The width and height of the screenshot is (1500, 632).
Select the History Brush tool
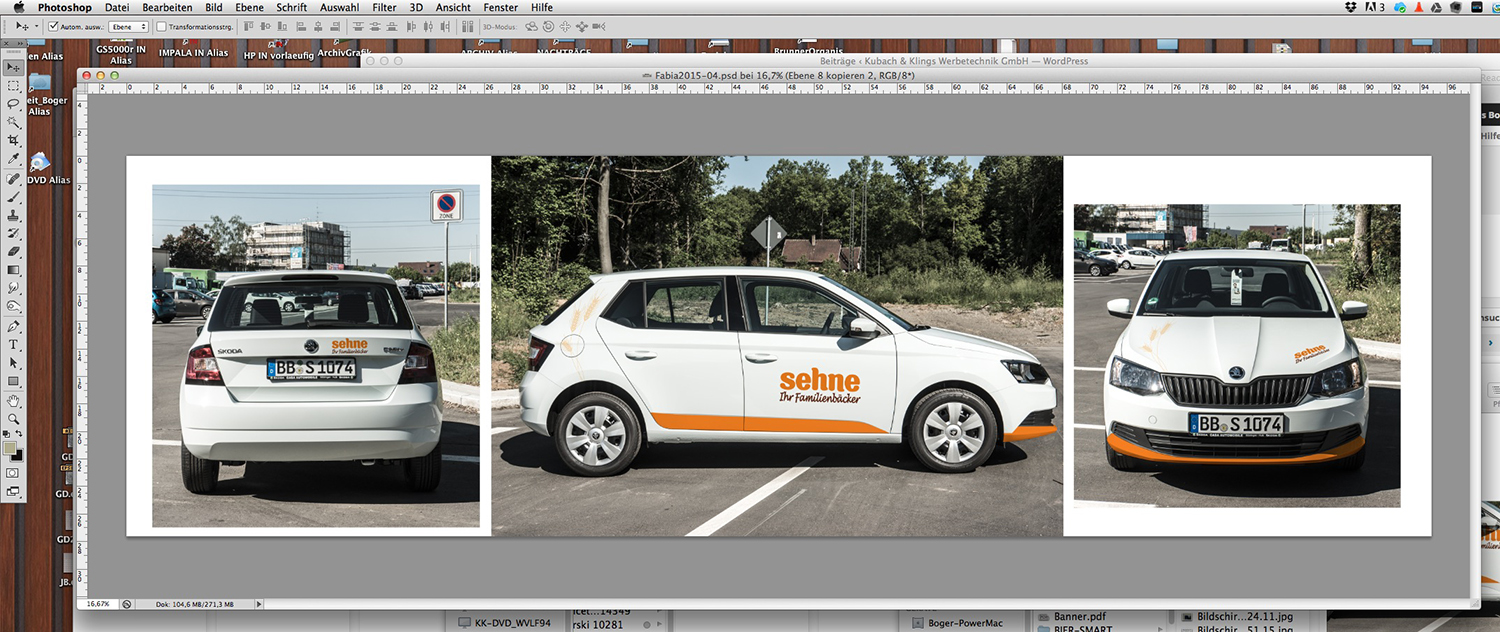point(13,233)
